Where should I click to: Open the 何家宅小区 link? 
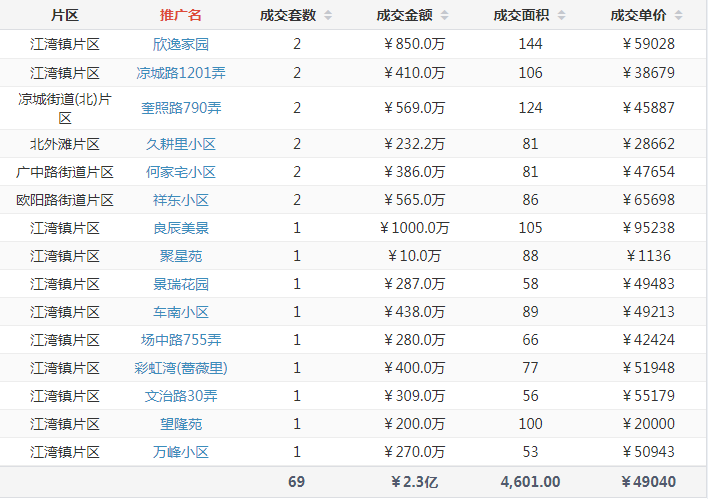[181, 172]
